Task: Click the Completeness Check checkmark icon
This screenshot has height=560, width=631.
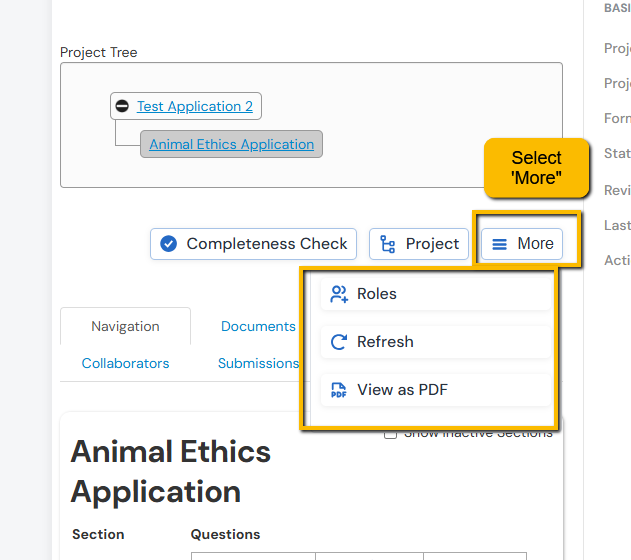Action: click(x=169, y=243)
